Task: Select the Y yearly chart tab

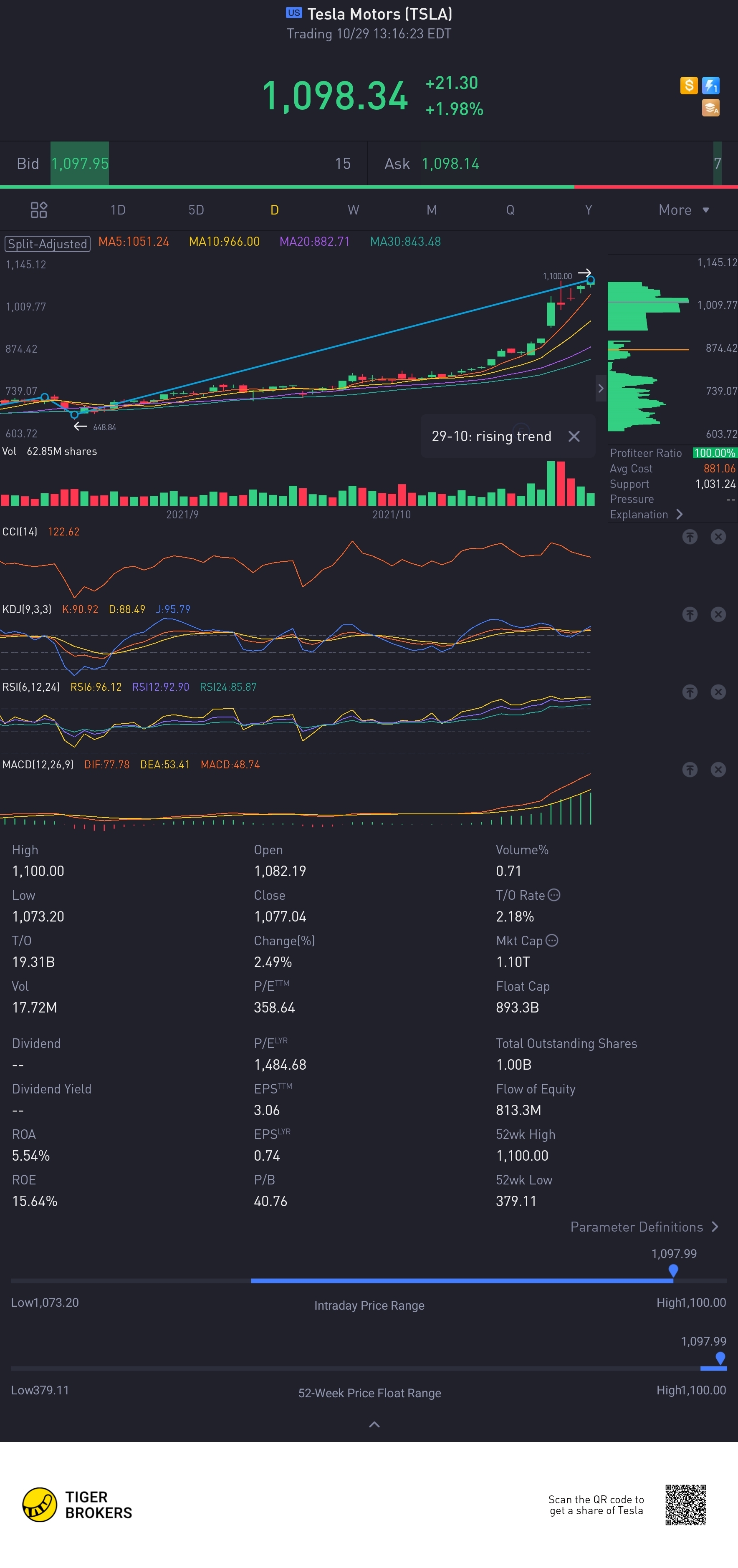Action: pos(588,210)
